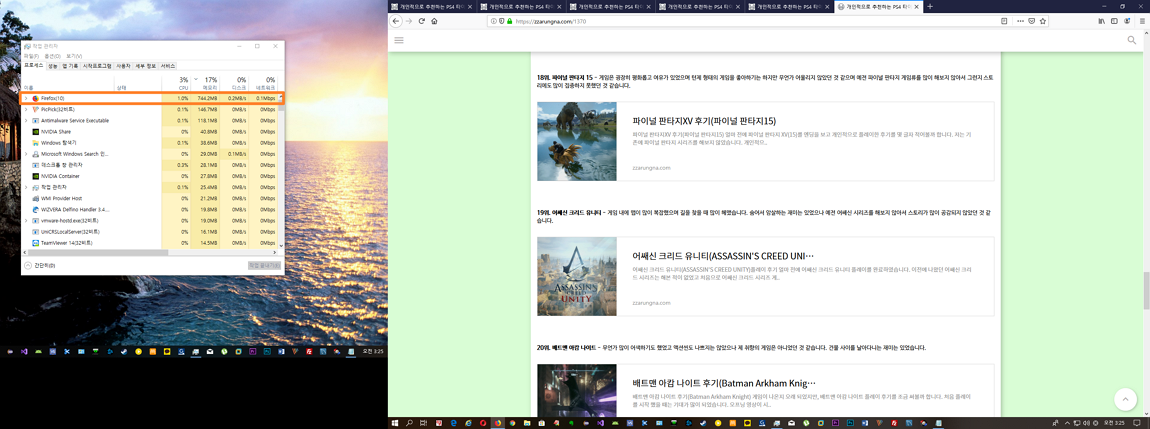
Task: Show site information icon in address bar
Action: [493, 21]
